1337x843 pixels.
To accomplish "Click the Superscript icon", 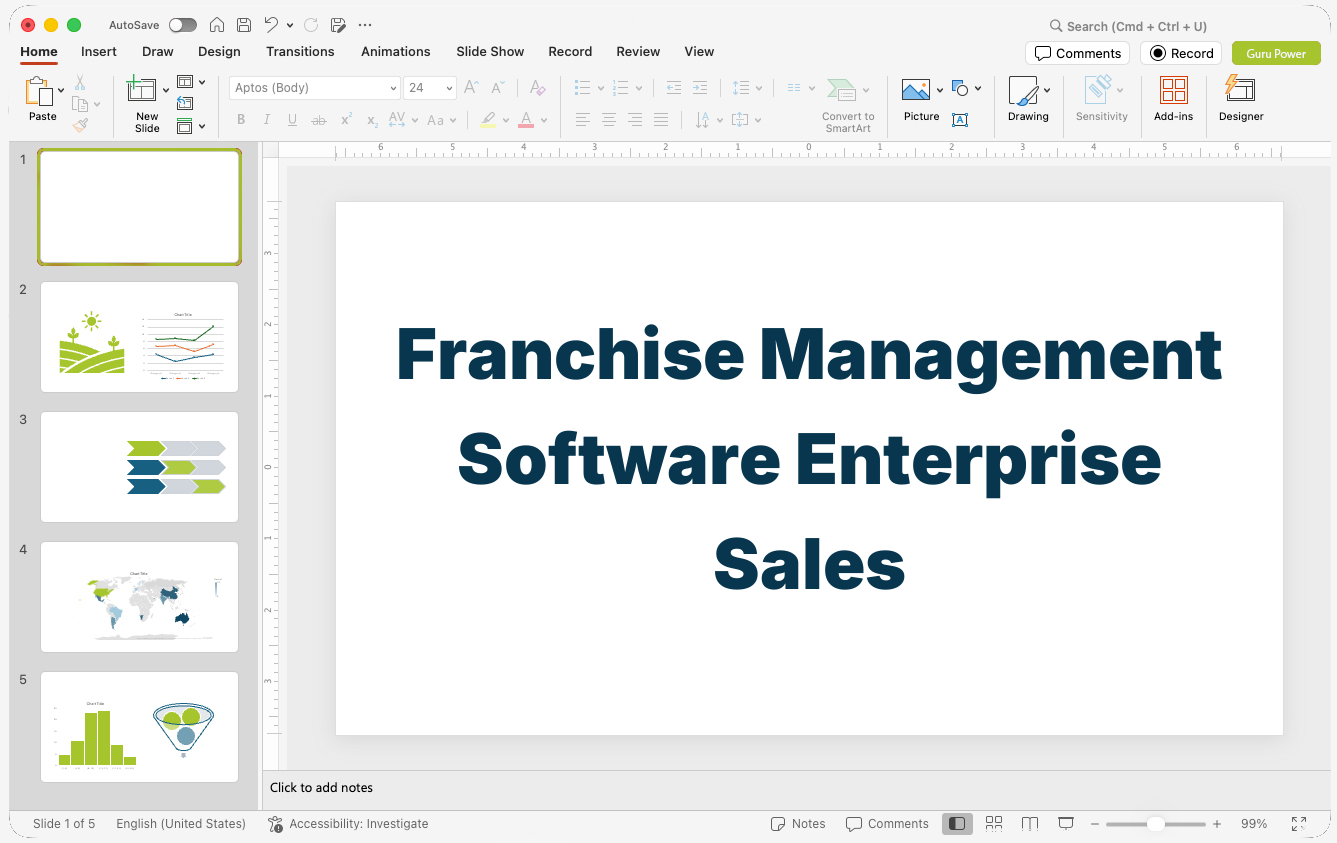I will point(346,120).
